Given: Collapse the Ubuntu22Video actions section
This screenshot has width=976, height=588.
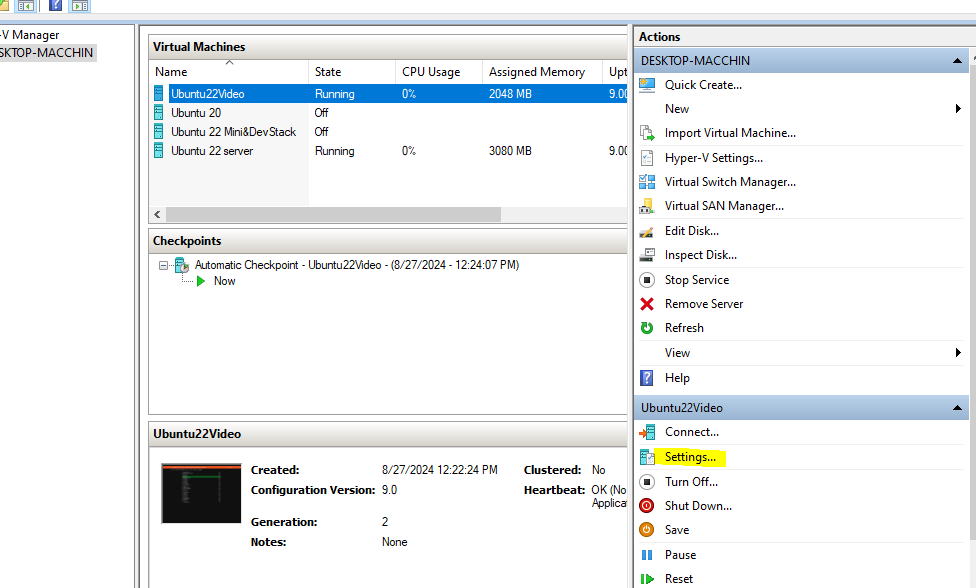Looking at the screenshot, I should pos(959,408).
